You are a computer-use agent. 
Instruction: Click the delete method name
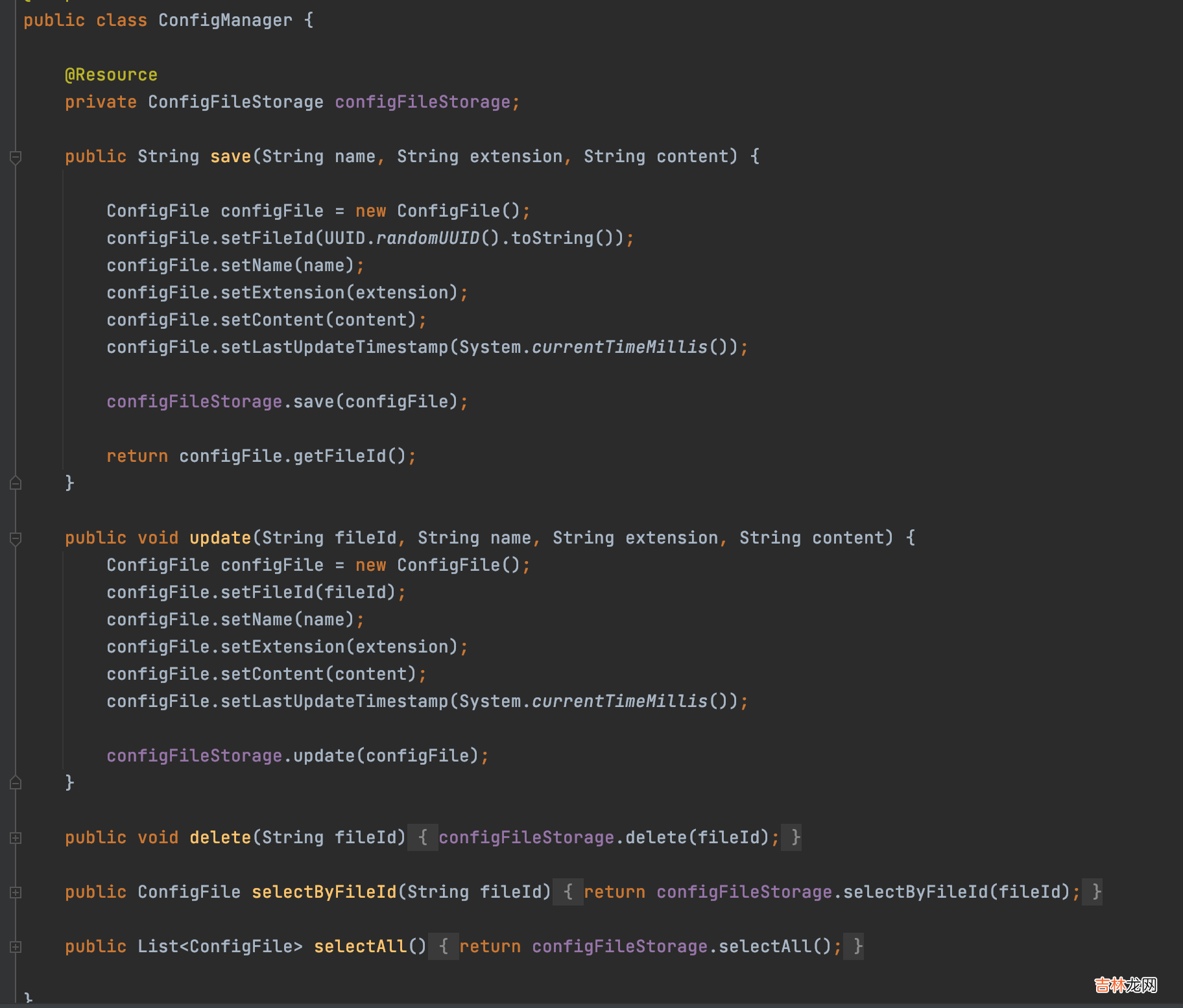pyautogui.click(x=220, y=838)
